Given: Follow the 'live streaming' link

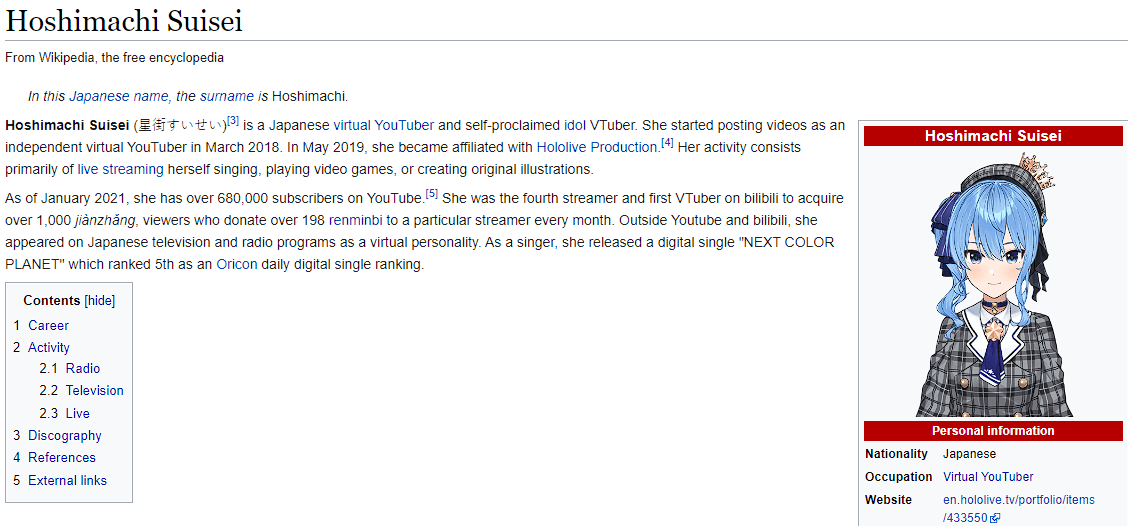Looking at the screenshot, I should pos(121,170).
